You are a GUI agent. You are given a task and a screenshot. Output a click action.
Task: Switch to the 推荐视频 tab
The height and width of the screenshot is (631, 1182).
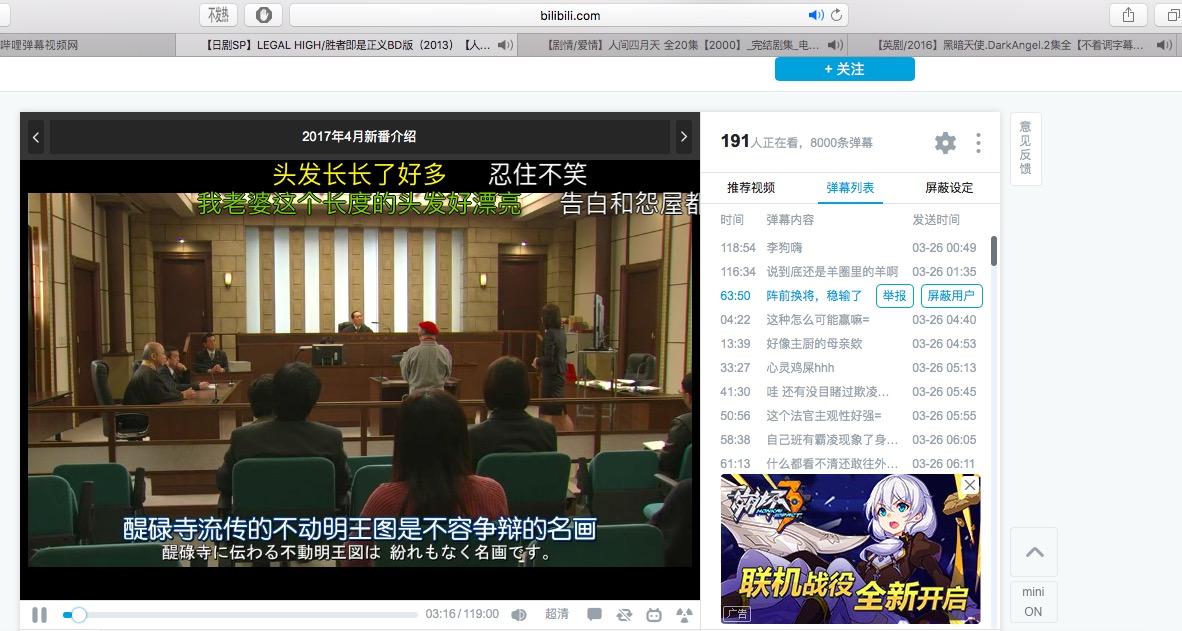(x=751, y=188)
